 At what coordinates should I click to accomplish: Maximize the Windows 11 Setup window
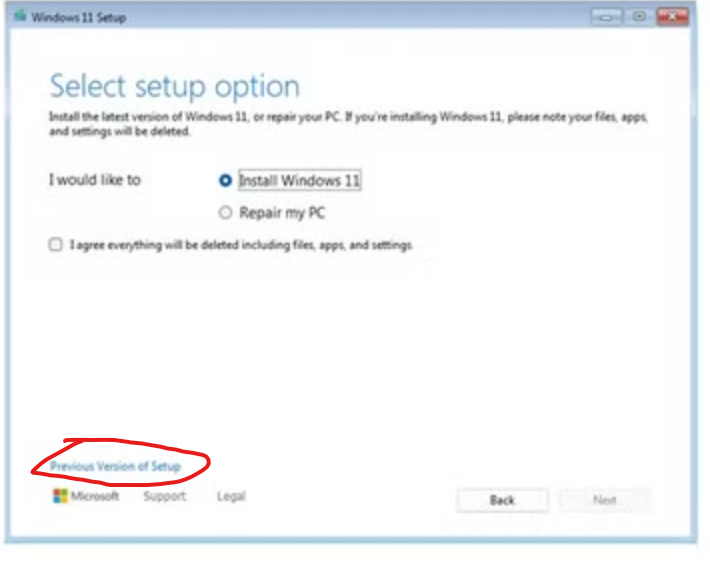point(639,17)
